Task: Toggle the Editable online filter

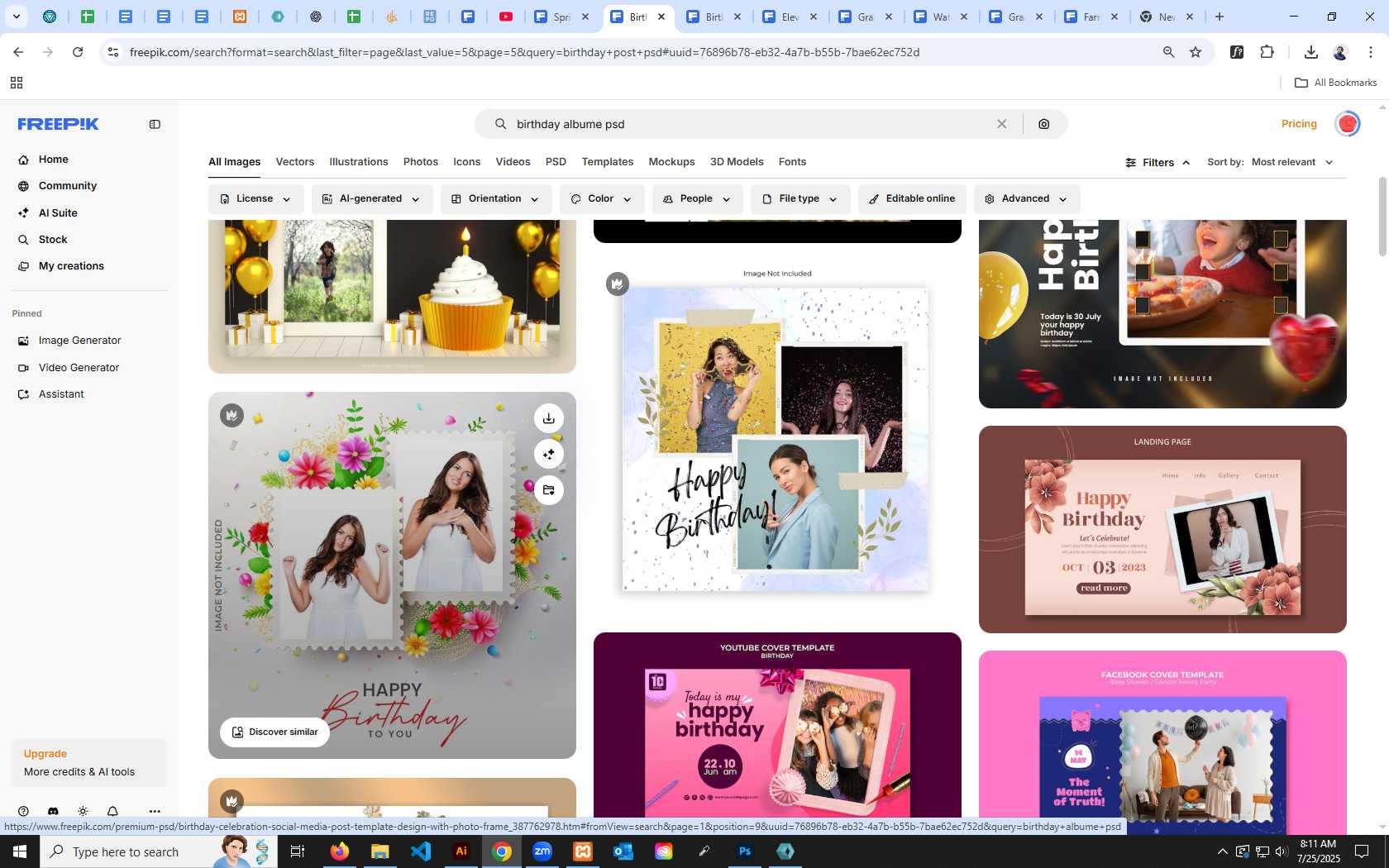Action: [912, 199]
